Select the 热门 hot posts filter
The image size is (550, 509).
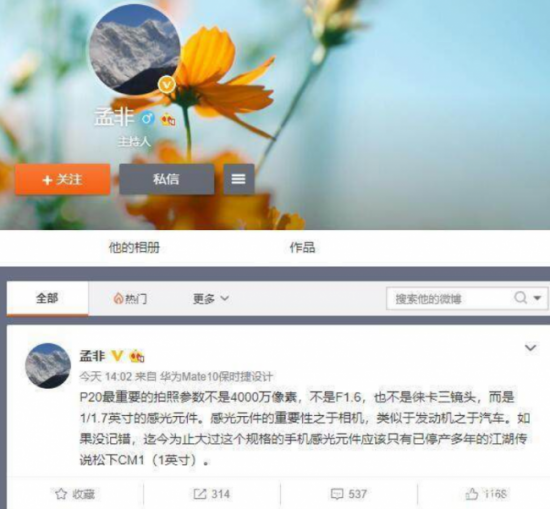(x=130, y=299)
